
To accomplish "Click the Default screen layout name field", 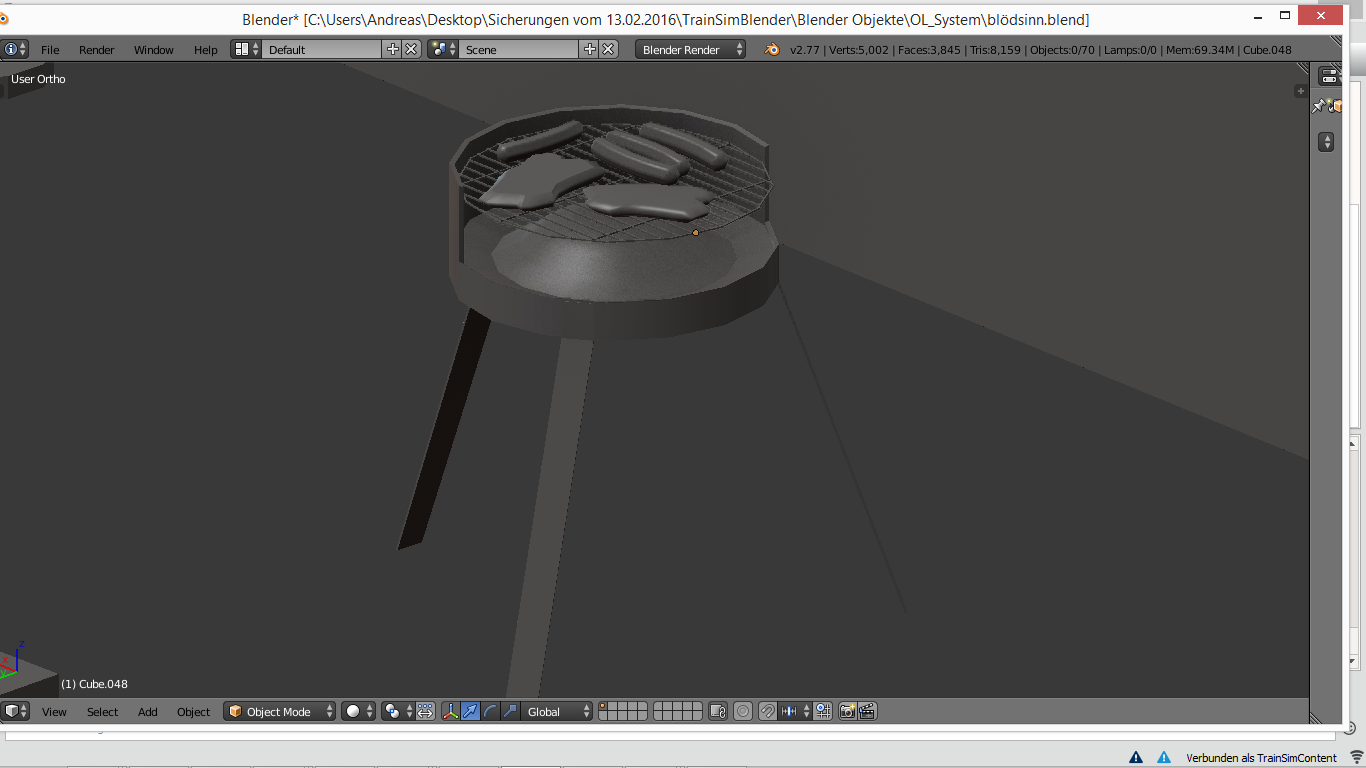I will 322,49.
